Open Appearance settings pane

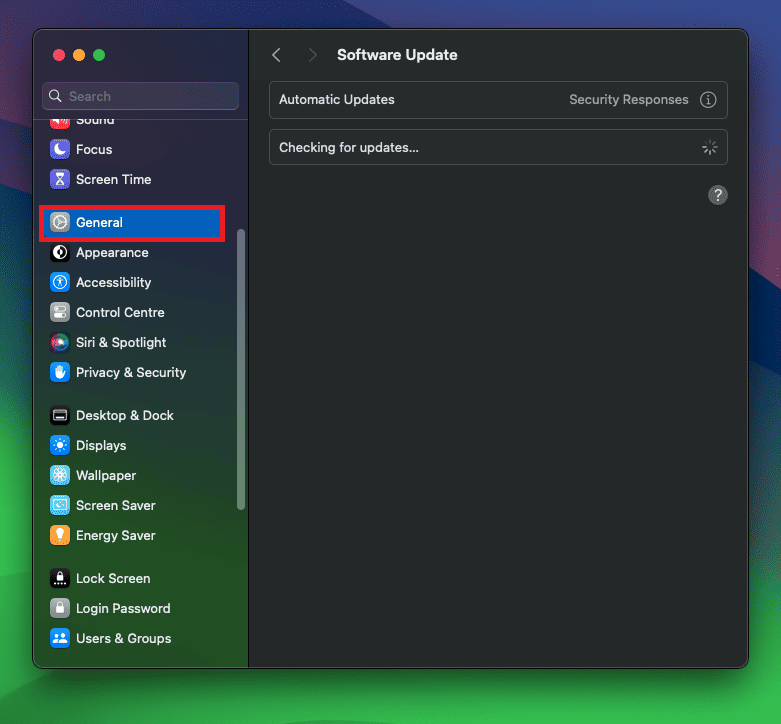point(132,252)
